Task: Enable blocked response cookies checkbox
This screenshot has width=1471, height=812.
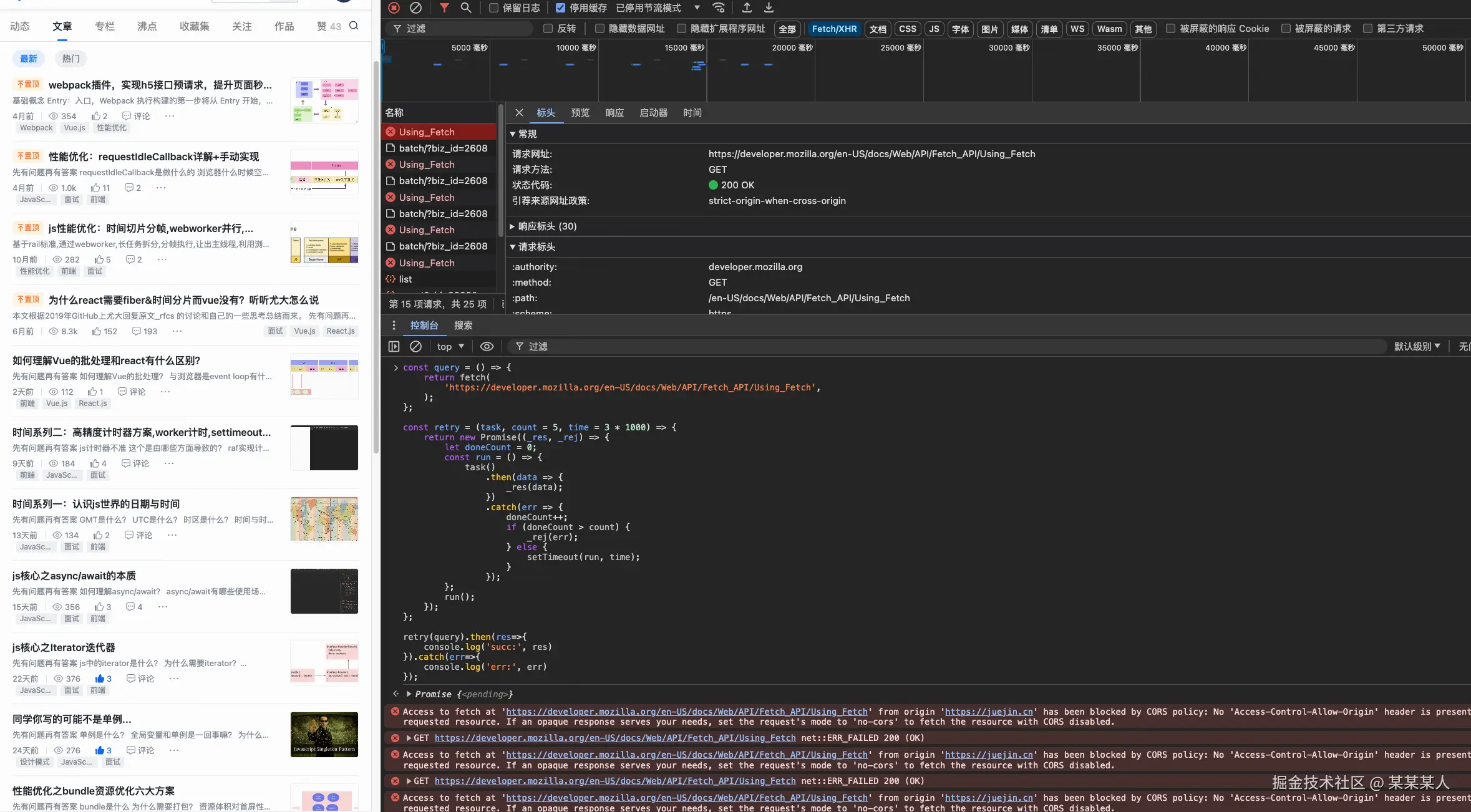Action: [x=1170, y=29]
